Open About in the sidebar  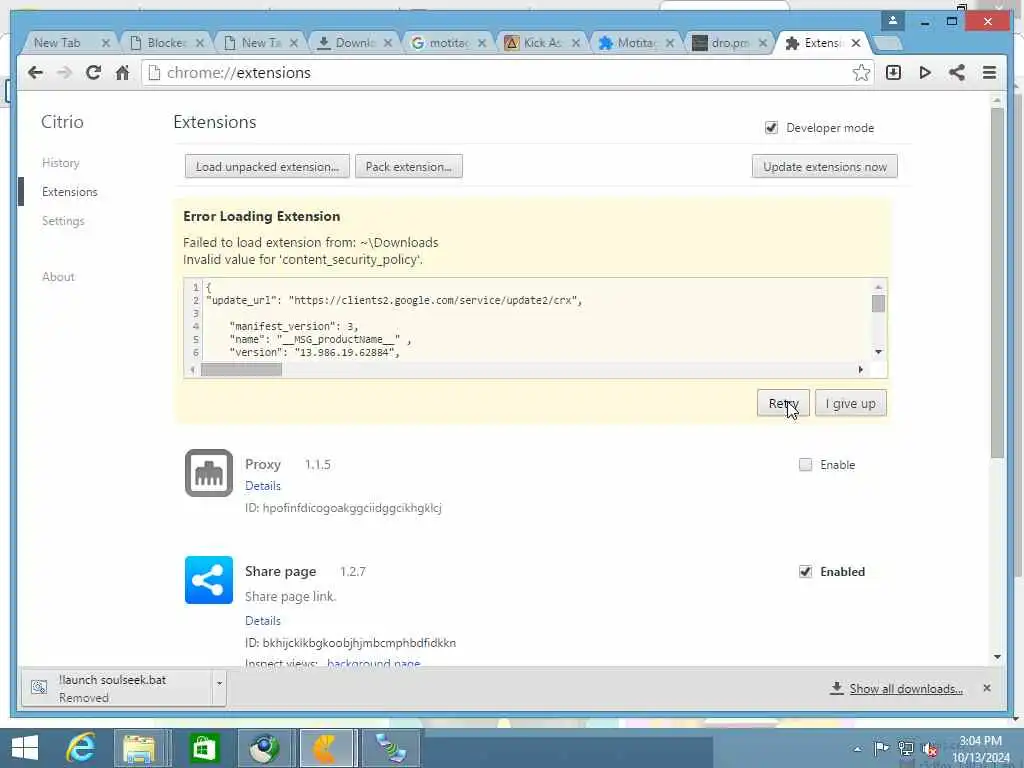(58, 277)
